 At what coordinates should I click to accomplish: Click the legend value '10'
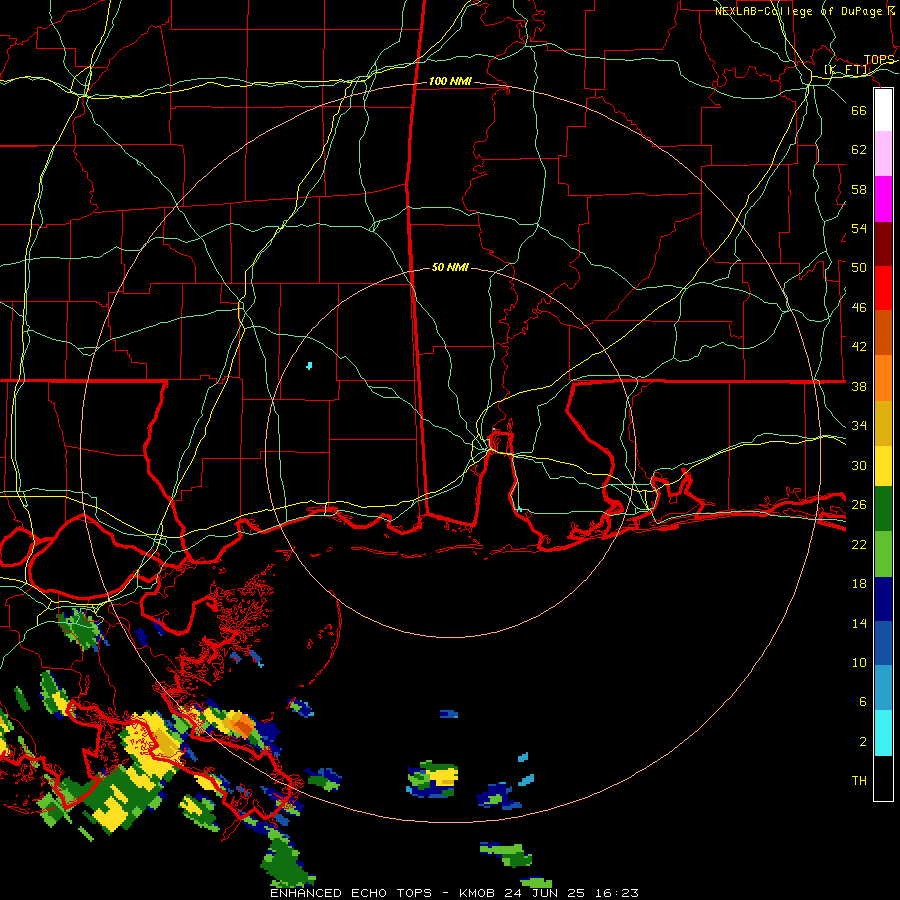[x=859, y=663]
